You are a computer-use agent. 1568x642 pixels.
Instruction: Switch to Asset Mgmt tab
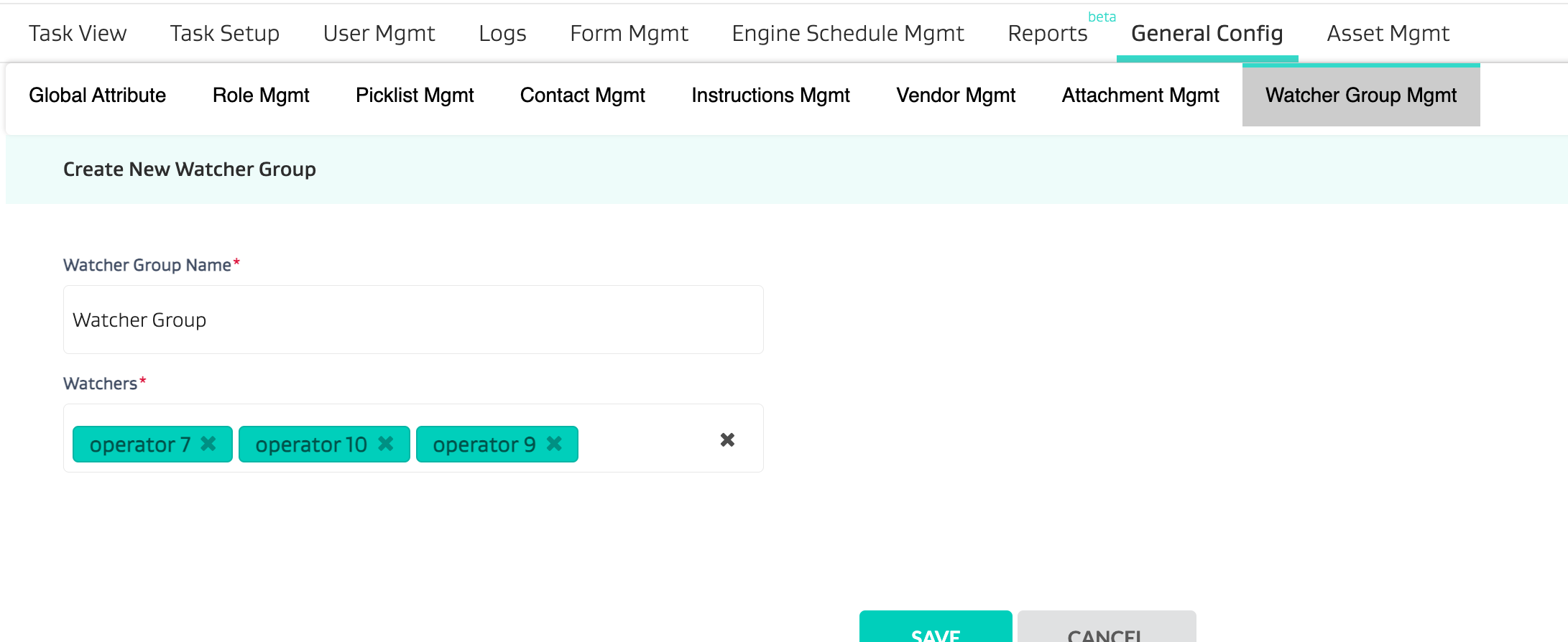tap(1388, 33)
